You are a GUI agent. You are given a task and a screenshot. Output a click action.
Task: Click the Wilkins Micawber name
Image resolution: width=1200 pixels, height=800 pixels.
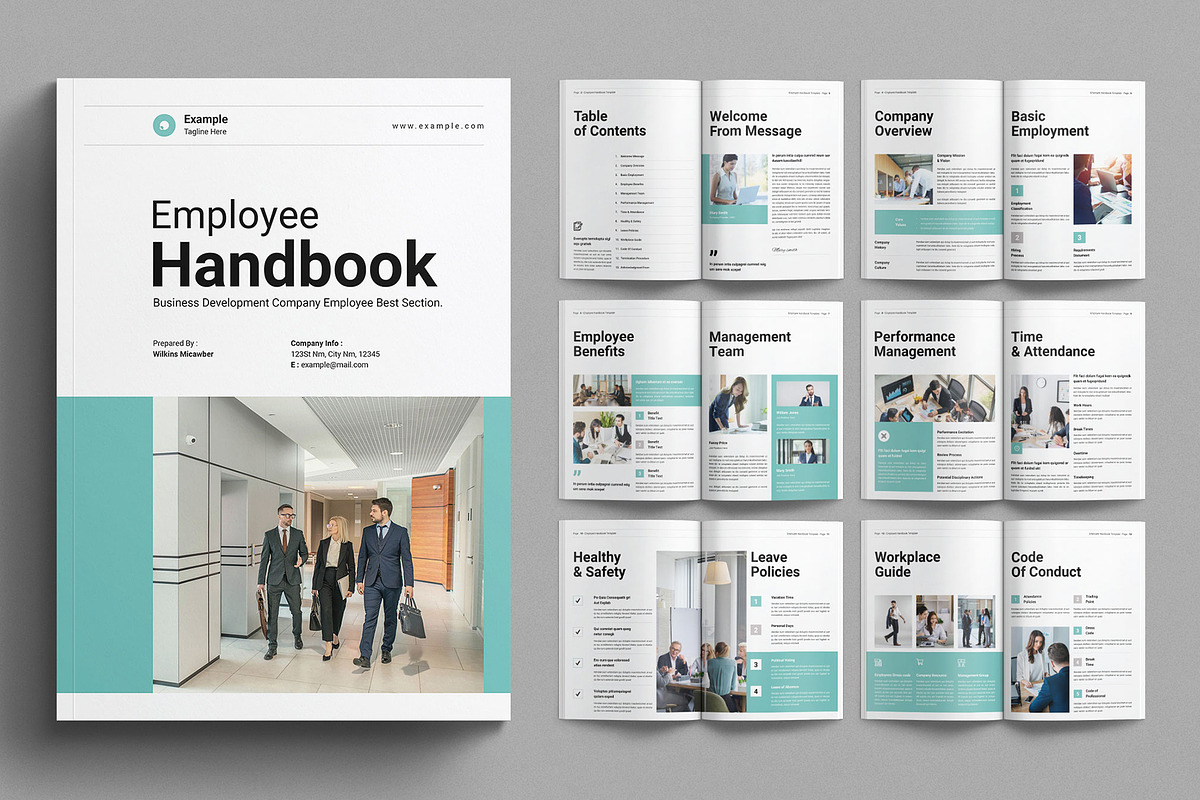pos(183,354)
